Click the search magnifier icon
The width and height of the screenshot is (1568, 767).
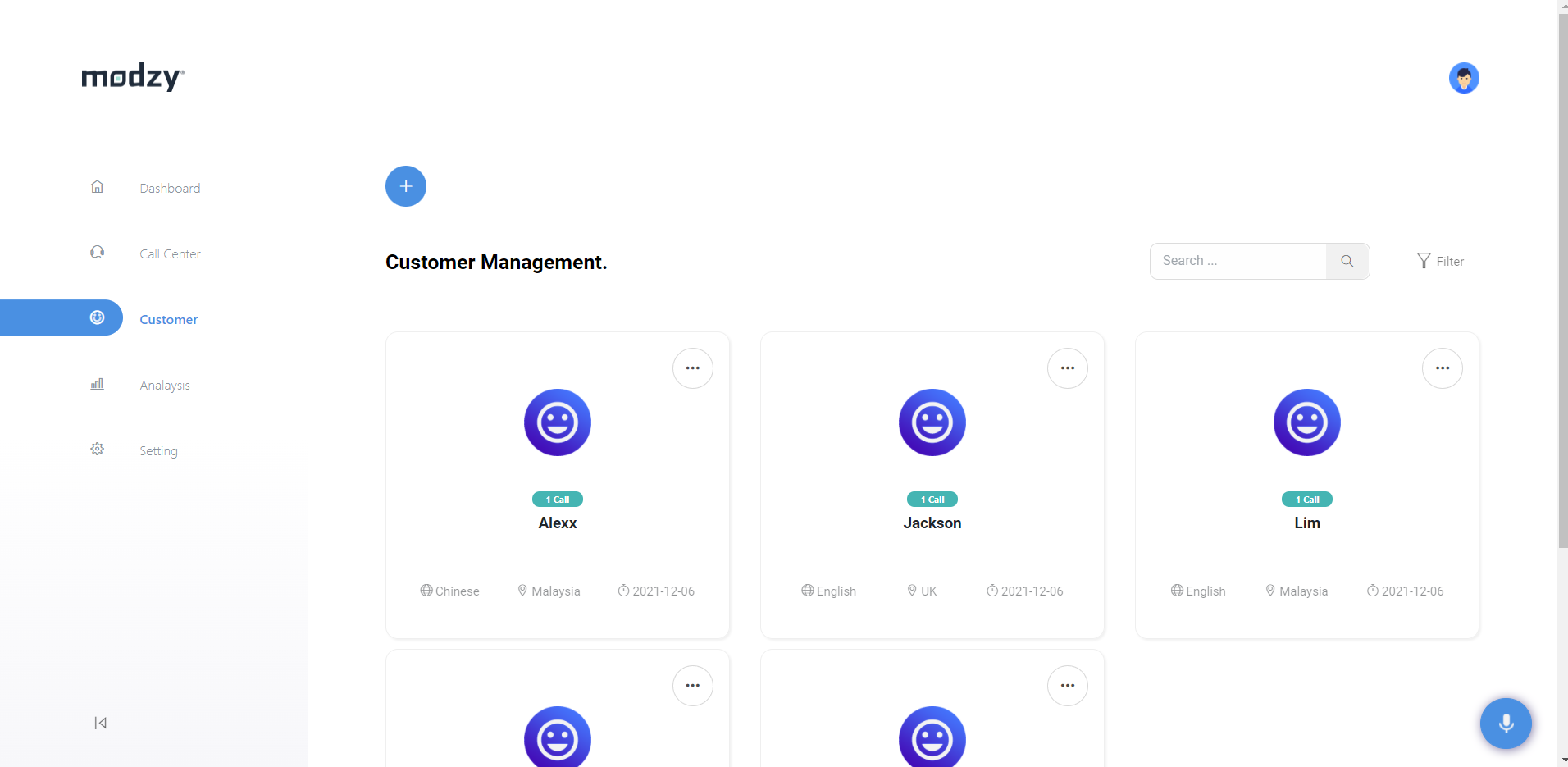tap(1347, 261)
